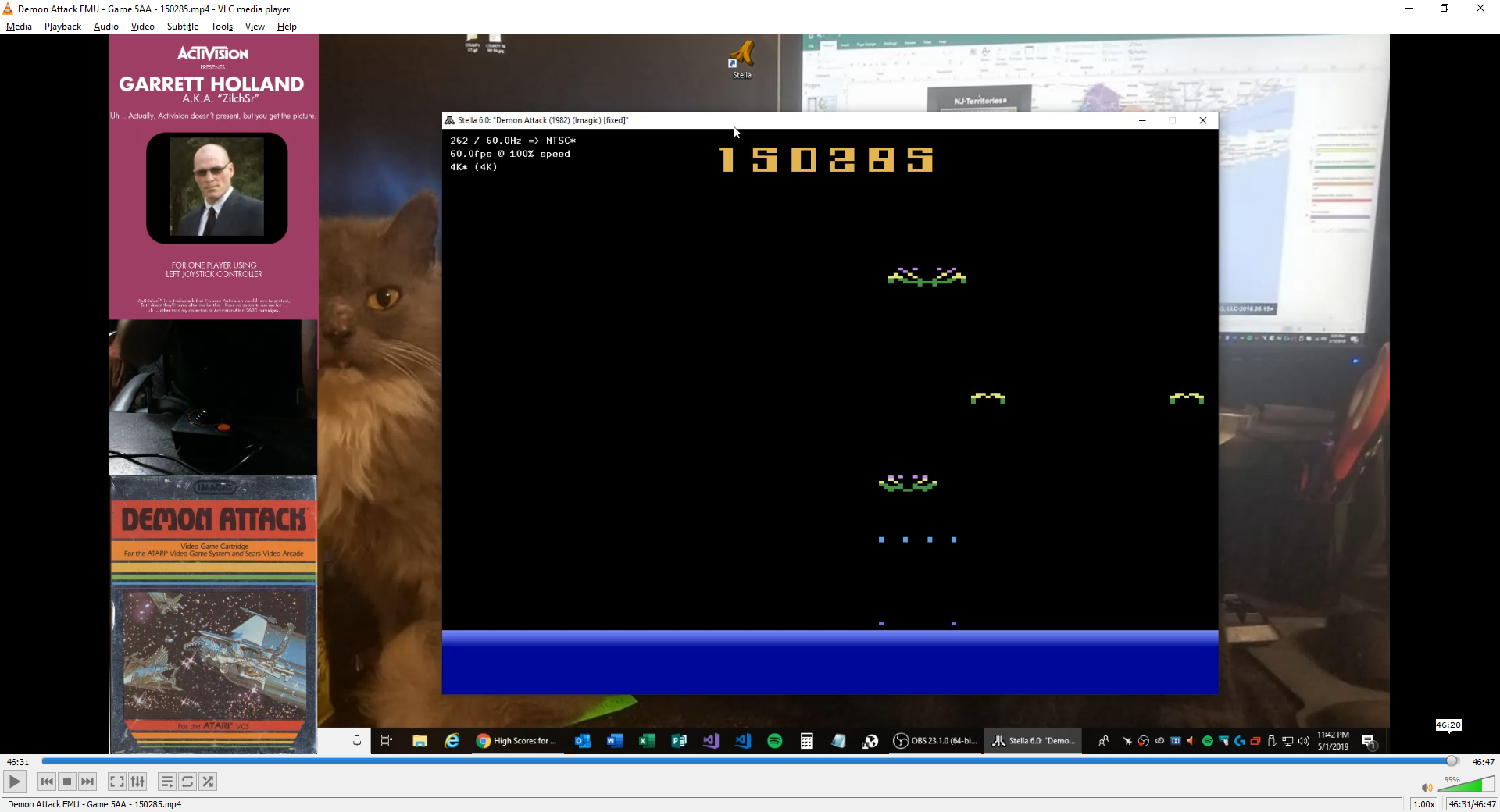Toggle random shuffle playback
The image size is (1500, 812).
pos(208,782)
